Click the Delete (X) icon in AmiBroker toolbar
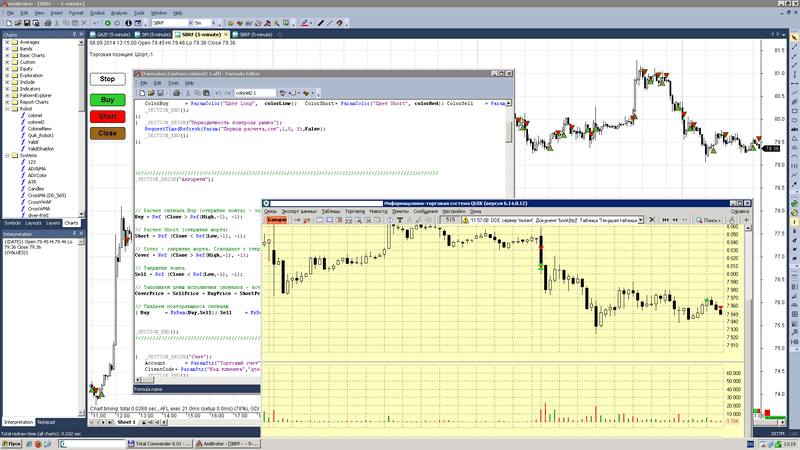Image resolution: width=800 pixels, height=450 pixels. [x=85, y=23]
